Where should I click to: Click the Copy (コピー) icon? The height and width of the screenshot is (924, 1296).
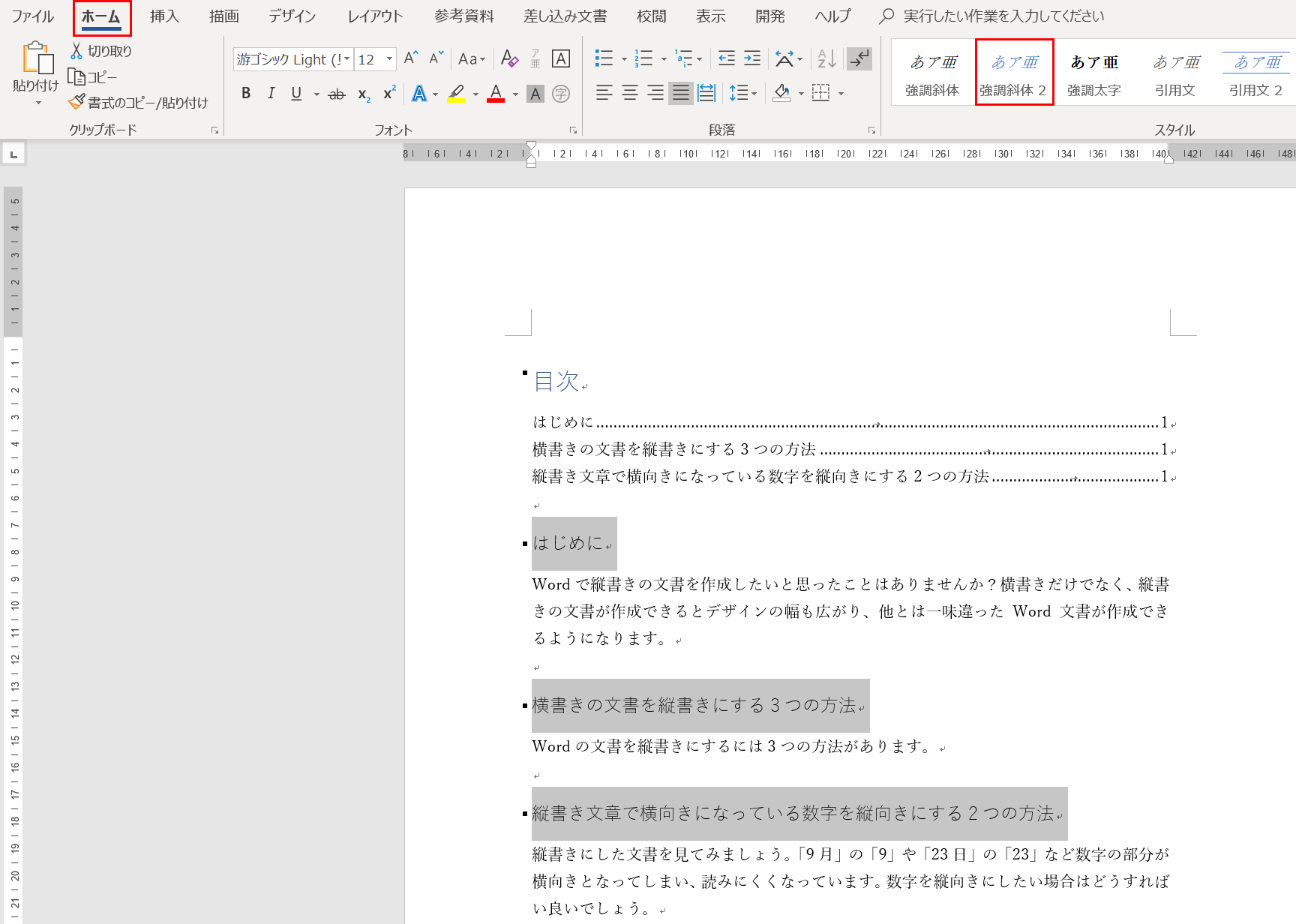coord(76,76)
